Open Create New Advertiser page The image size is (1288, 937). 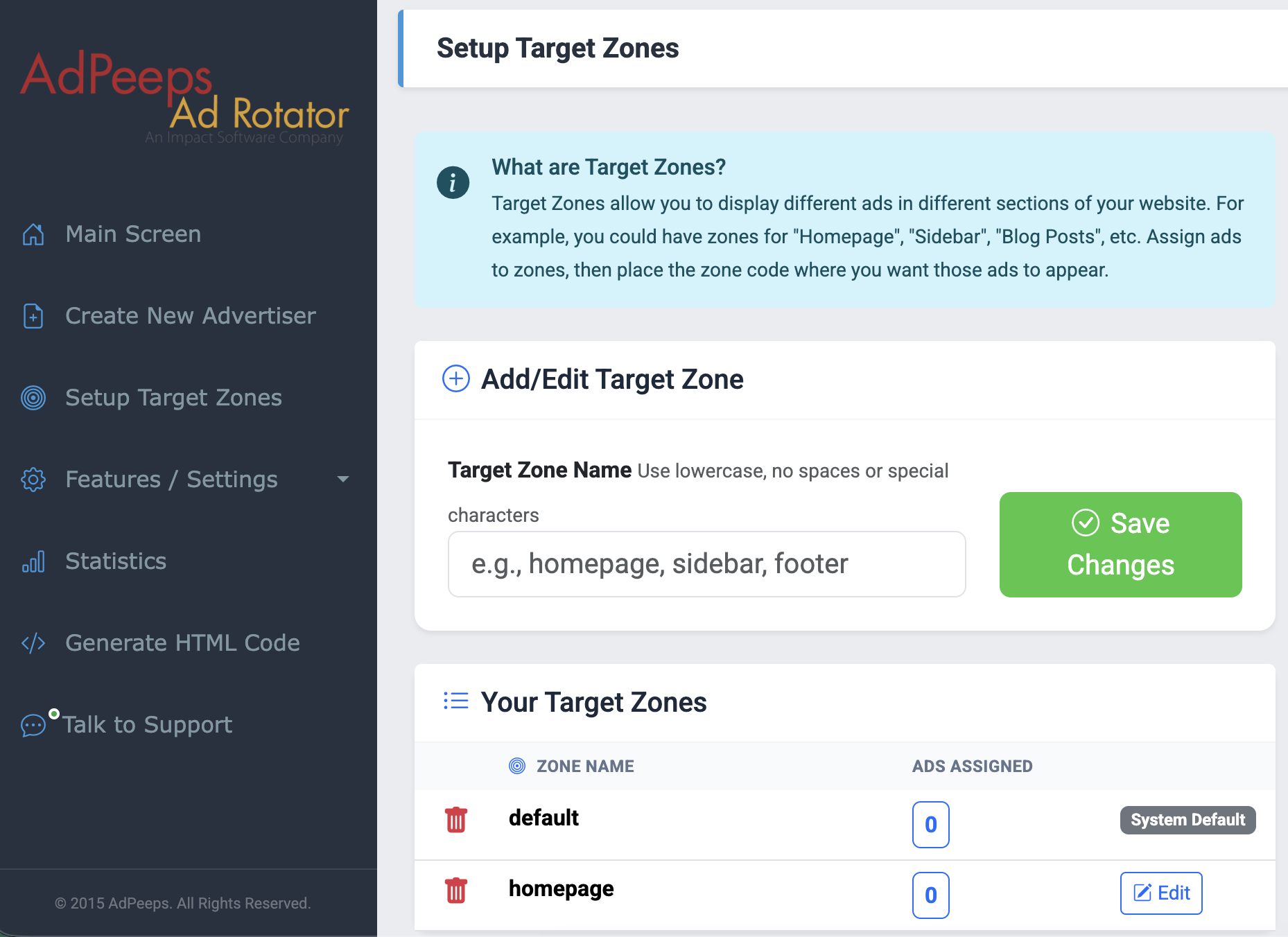pos(191,316)
